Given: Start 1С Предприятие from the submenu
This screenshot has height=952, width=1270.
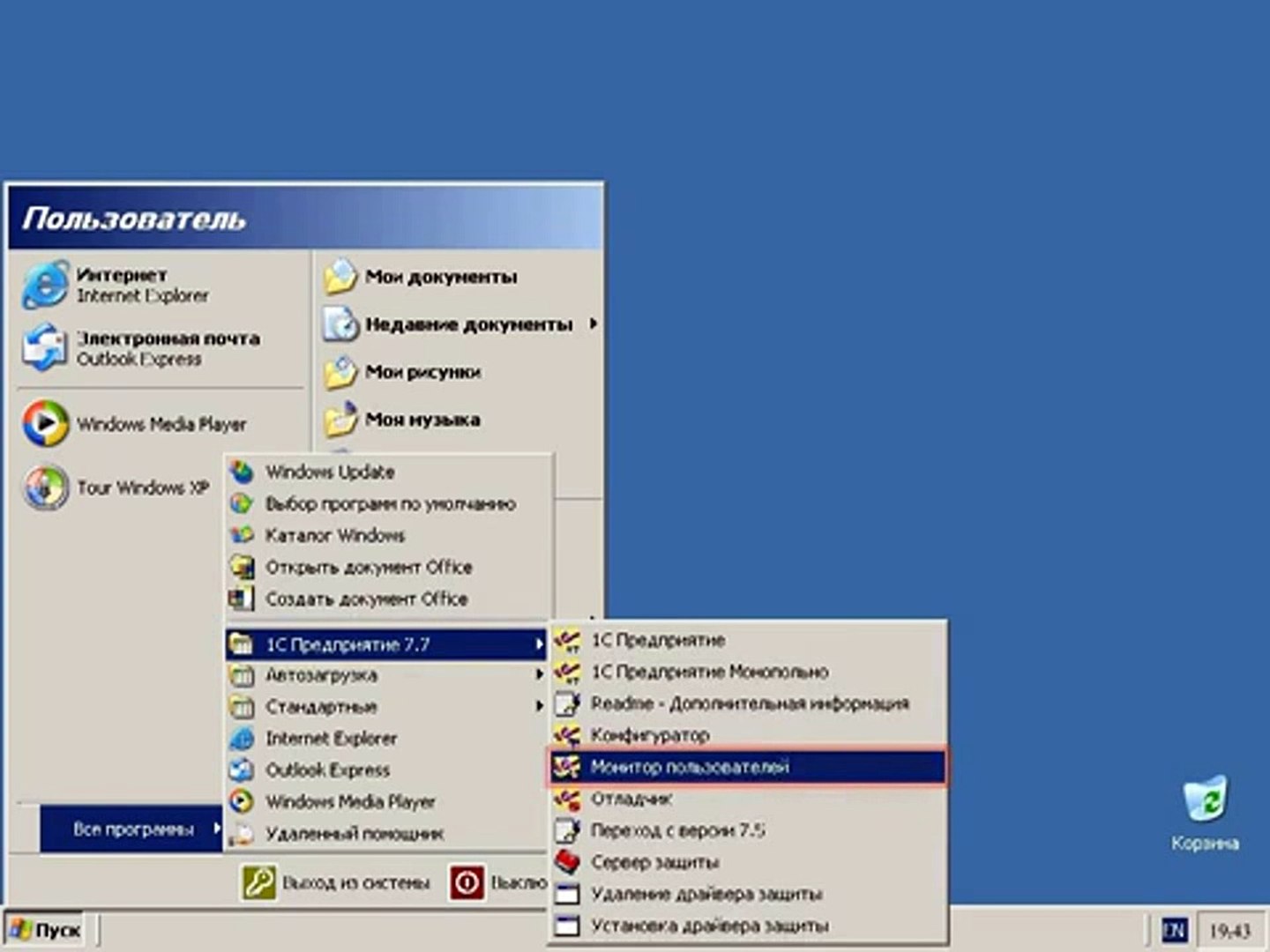Looking at the screenshot, I should point(748,640).
